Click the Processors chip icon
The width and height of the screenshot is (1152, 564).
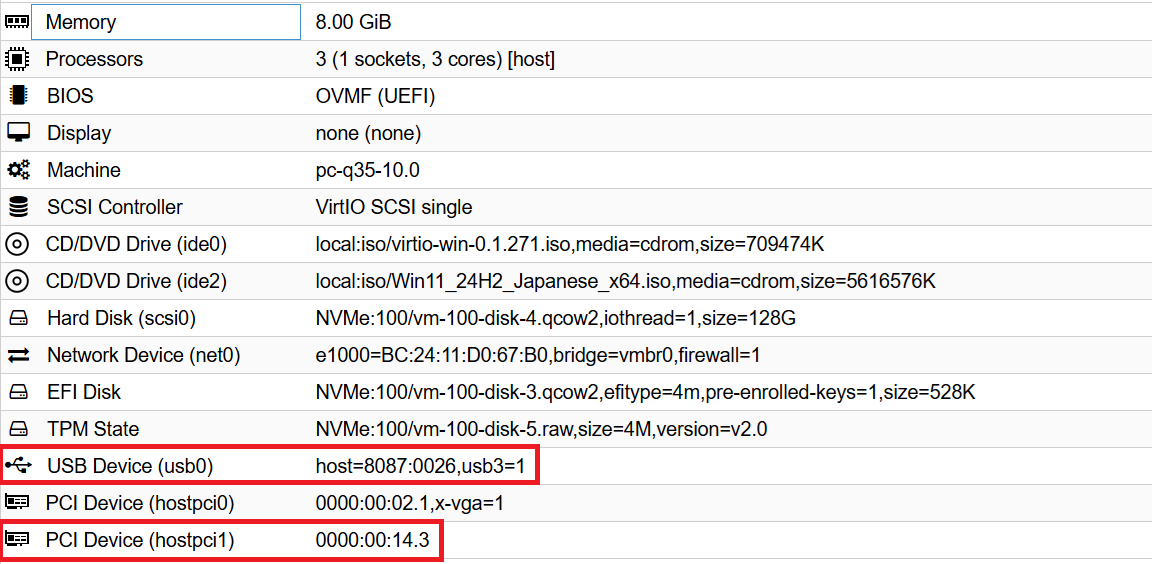click(x=17, y=59)
